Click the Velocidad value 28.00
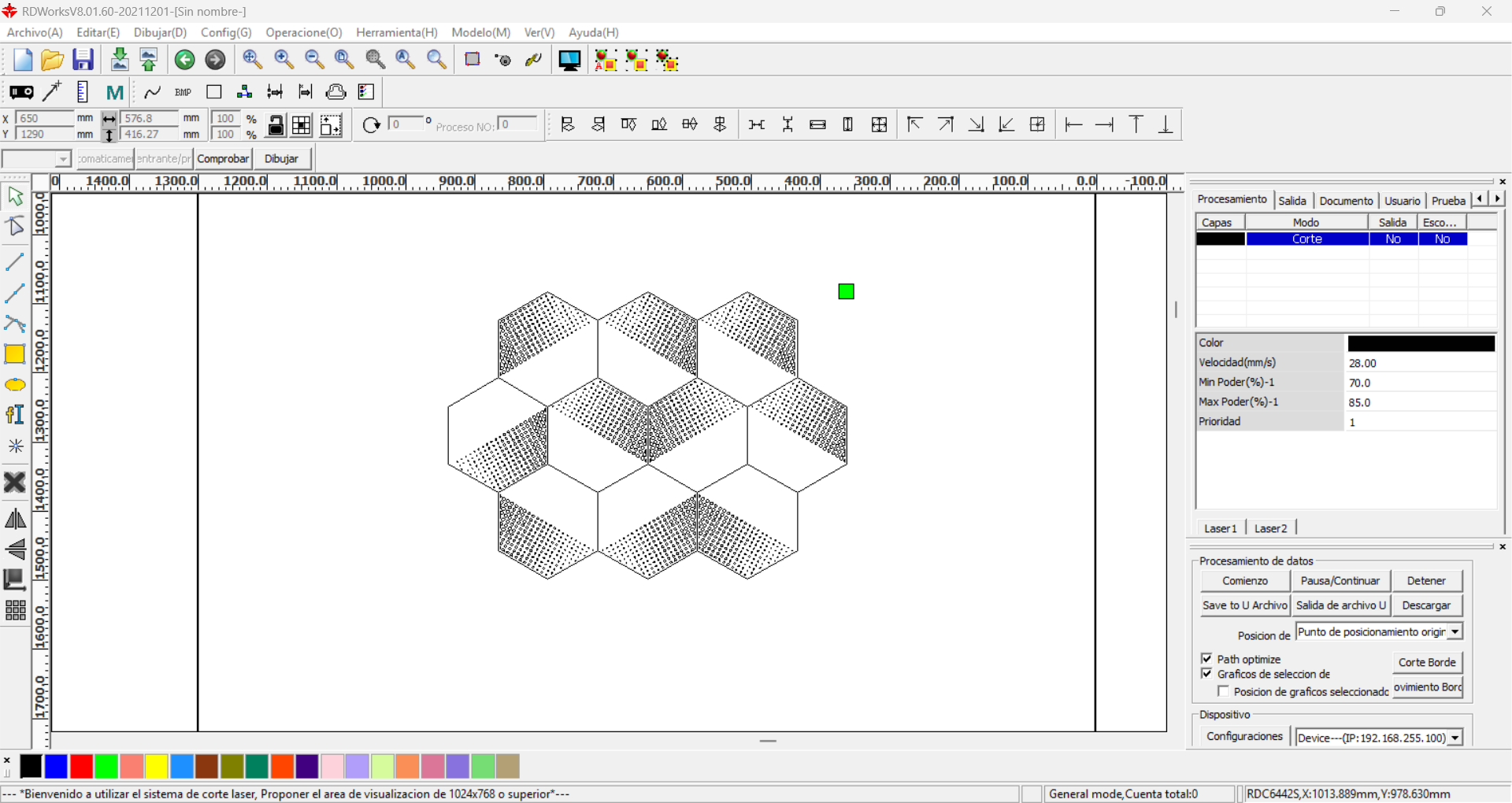This screenshot has height=803, width=1512. click(1420, 363)
